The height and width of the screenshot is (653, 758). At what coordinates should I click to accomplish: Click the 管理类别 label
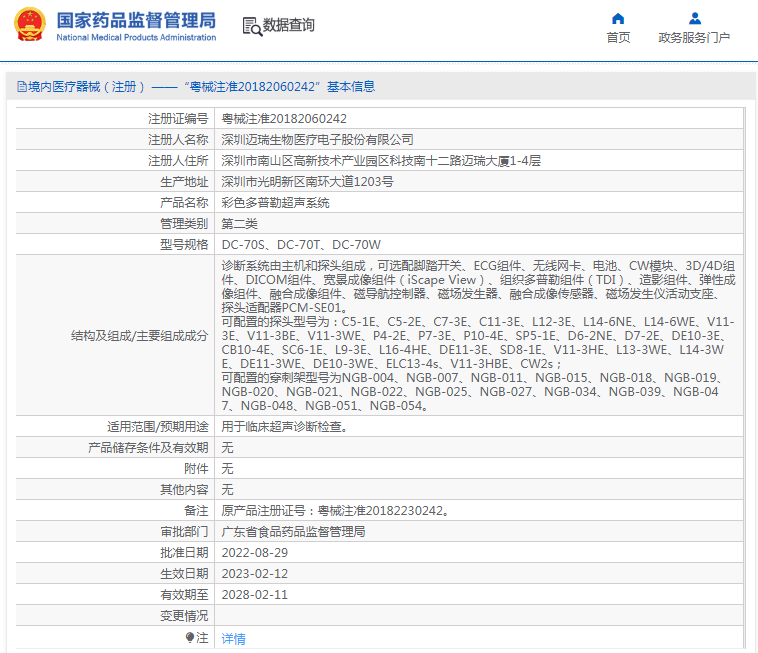tap(184, 224)
